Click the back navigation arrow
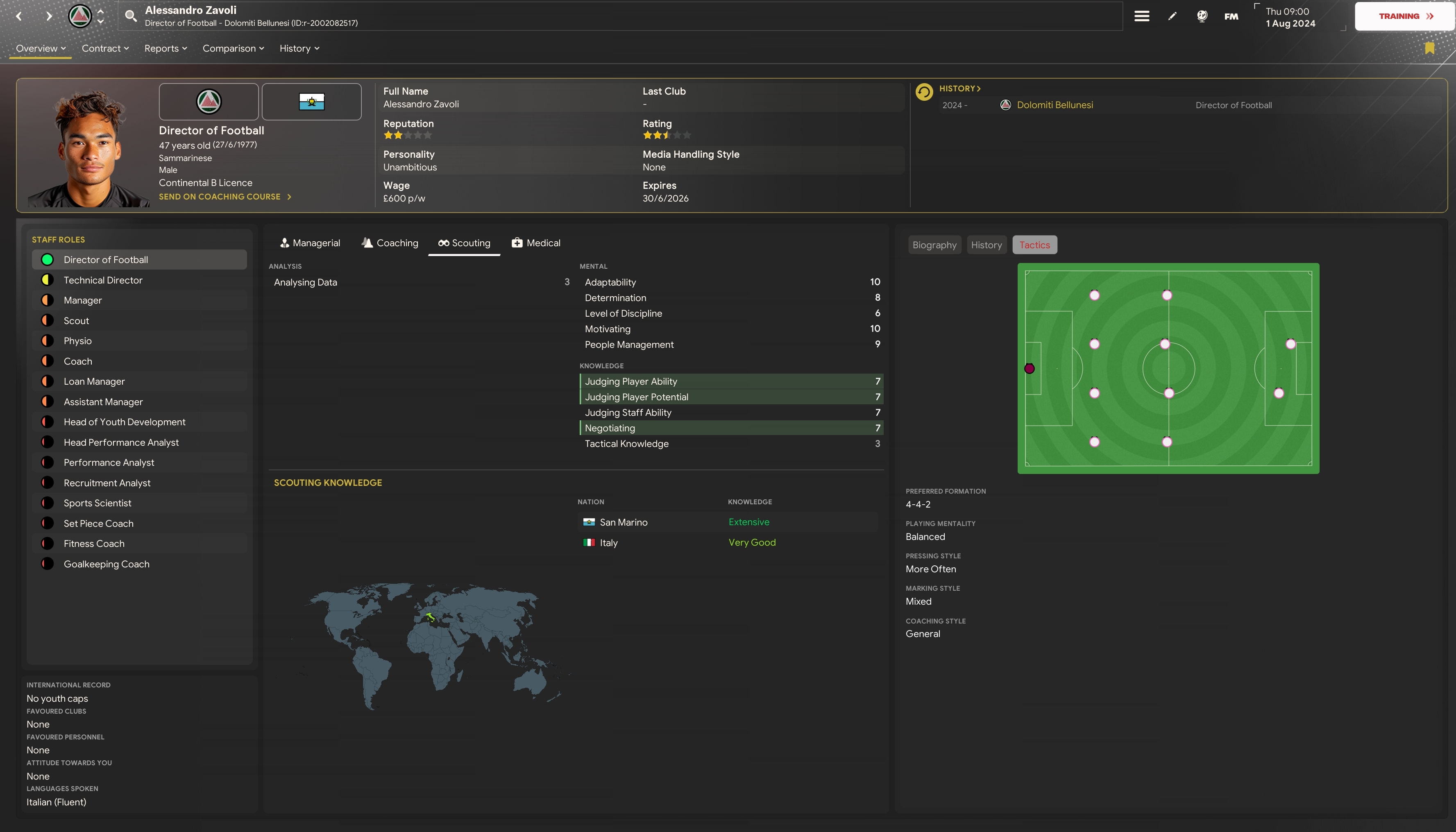The image size is (1456, 832). point(19,16)
